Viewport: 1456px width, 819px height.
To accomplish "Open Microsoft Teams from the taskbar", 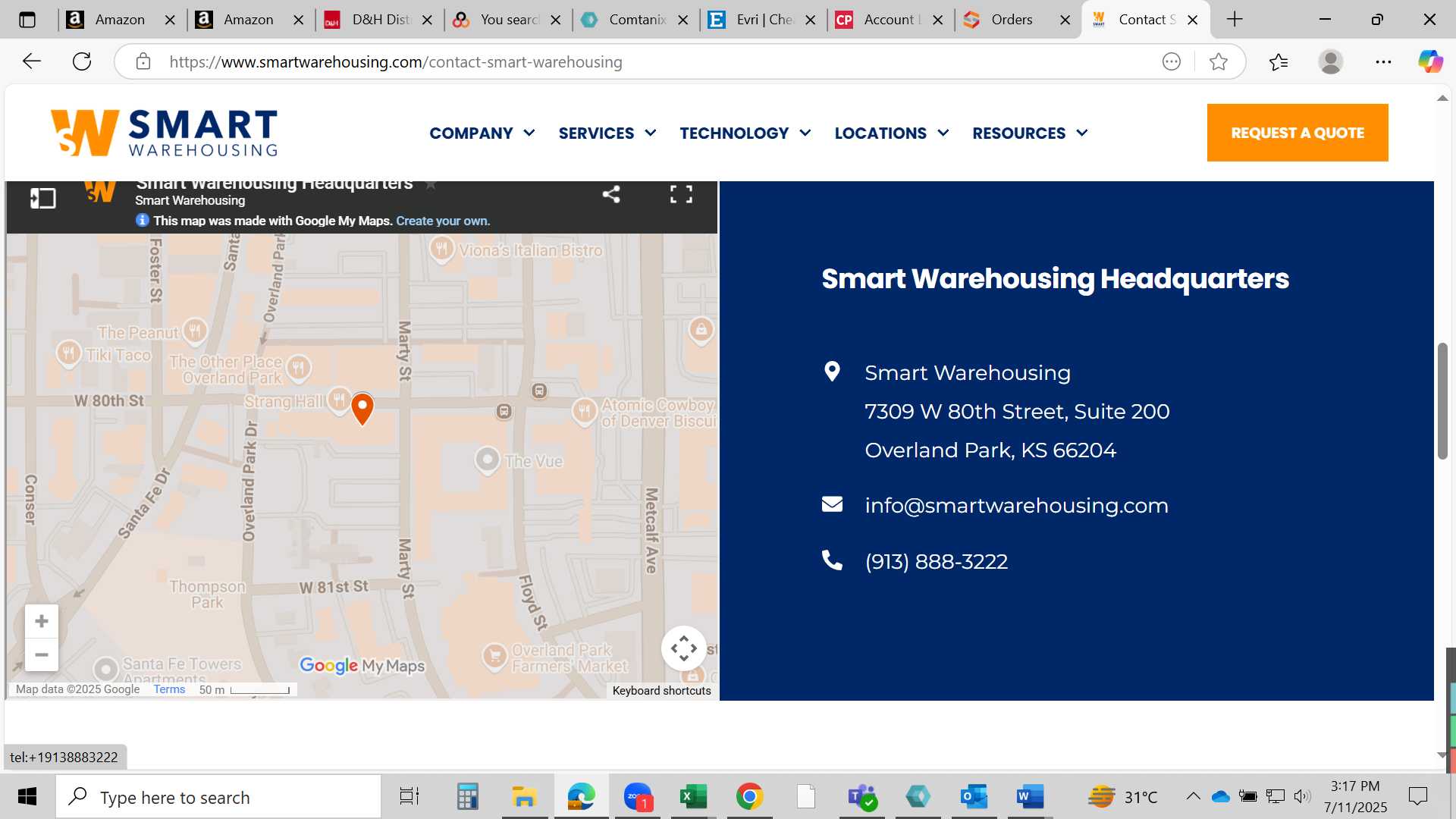I will [862, 796].
